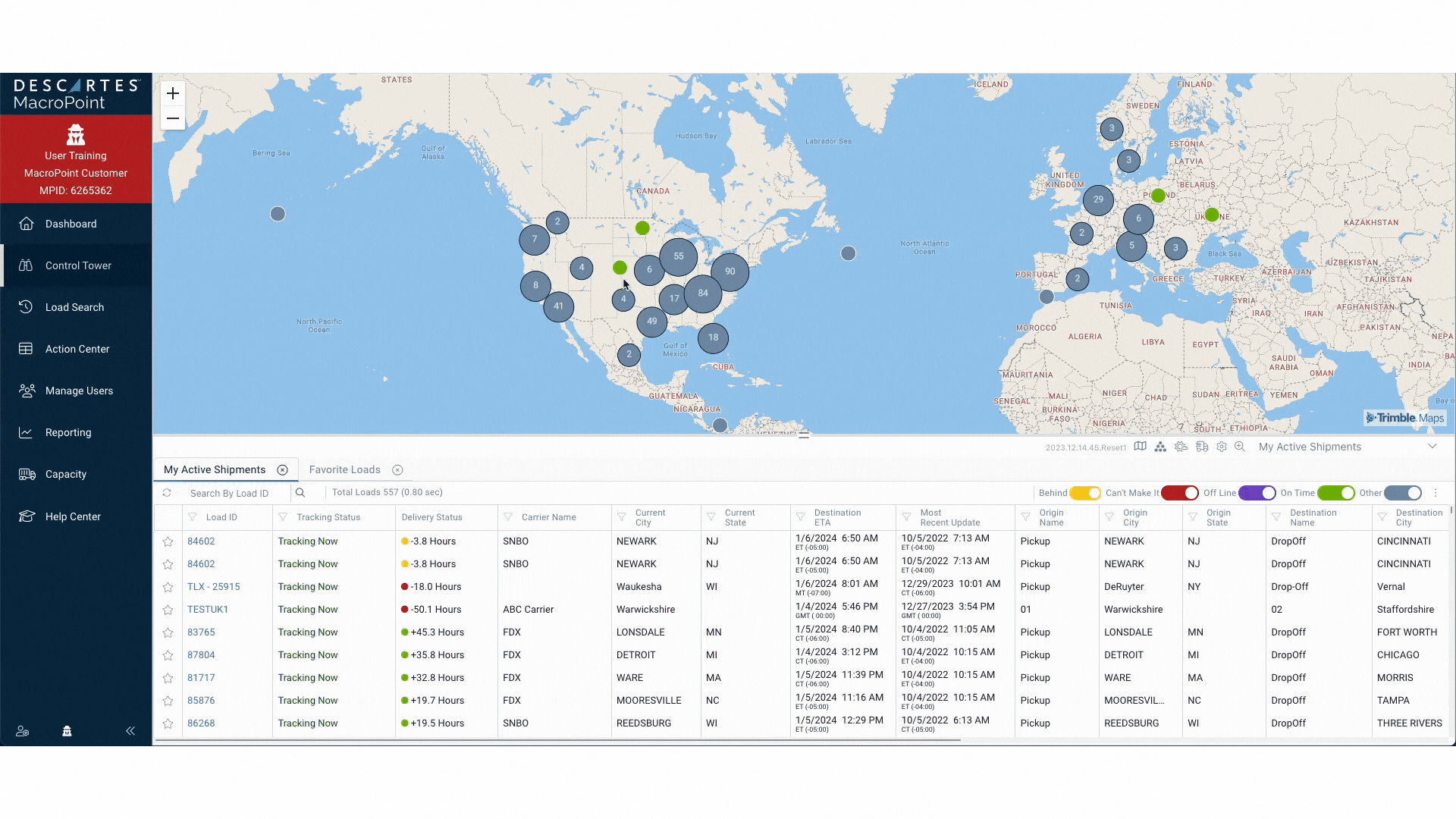This screenshot has height=819, width=1456.
Task: Click the map/grid splitter handle
Action: (804, 435)
